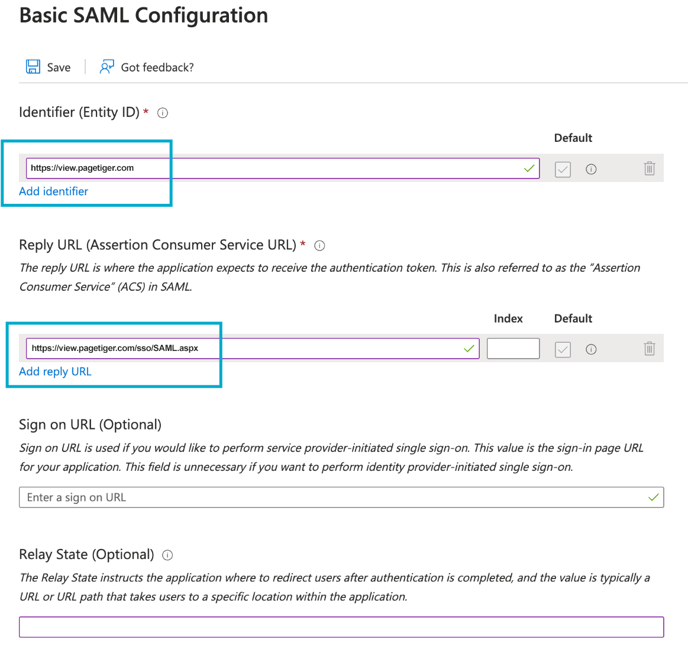Click info icon beside Relay State heading
This screenshot has height=647, width=688.
pyautogui.click(x=168, y=555)
